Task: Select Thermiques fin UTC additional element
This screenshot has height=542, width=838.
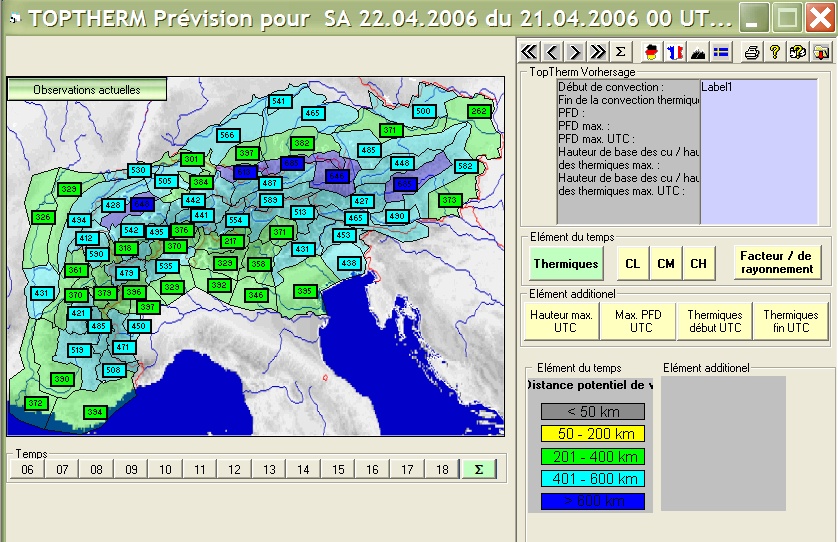Action: pyautogui.click(x=790, y=321)
